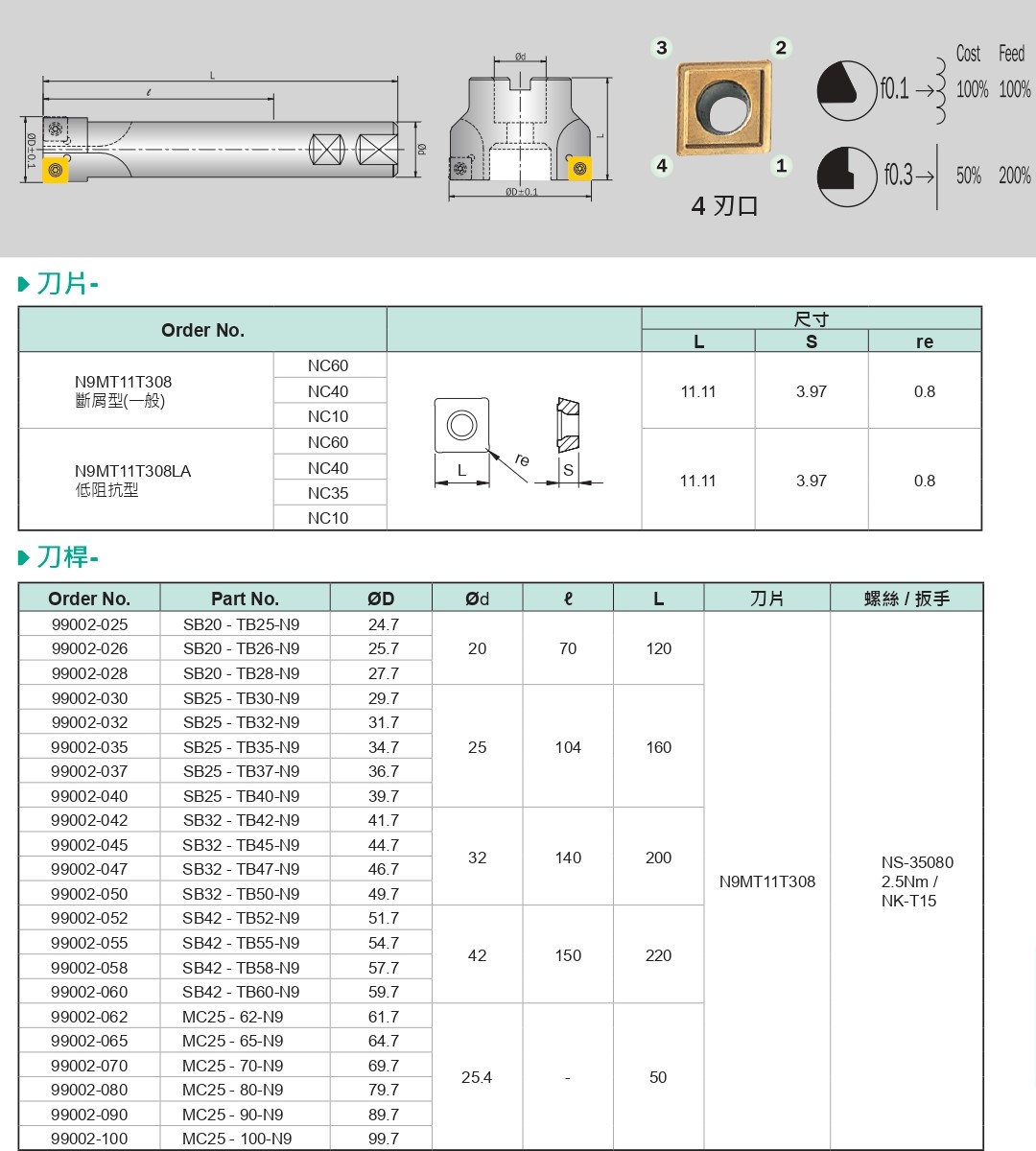Click 'N9MT11T308' in the holder table
The height and width of the screenshot is (1151, 1036).
click(x=767, y=881)
